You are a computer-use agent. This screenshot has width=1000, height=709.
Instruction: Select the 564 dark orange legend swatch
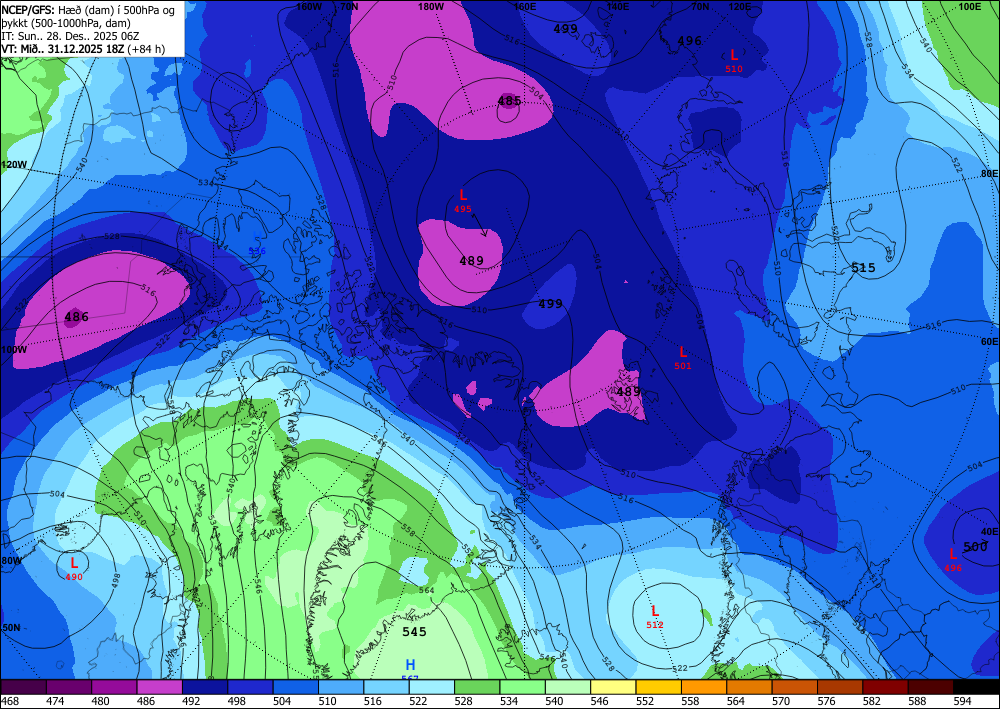click(x=749, y=687)
